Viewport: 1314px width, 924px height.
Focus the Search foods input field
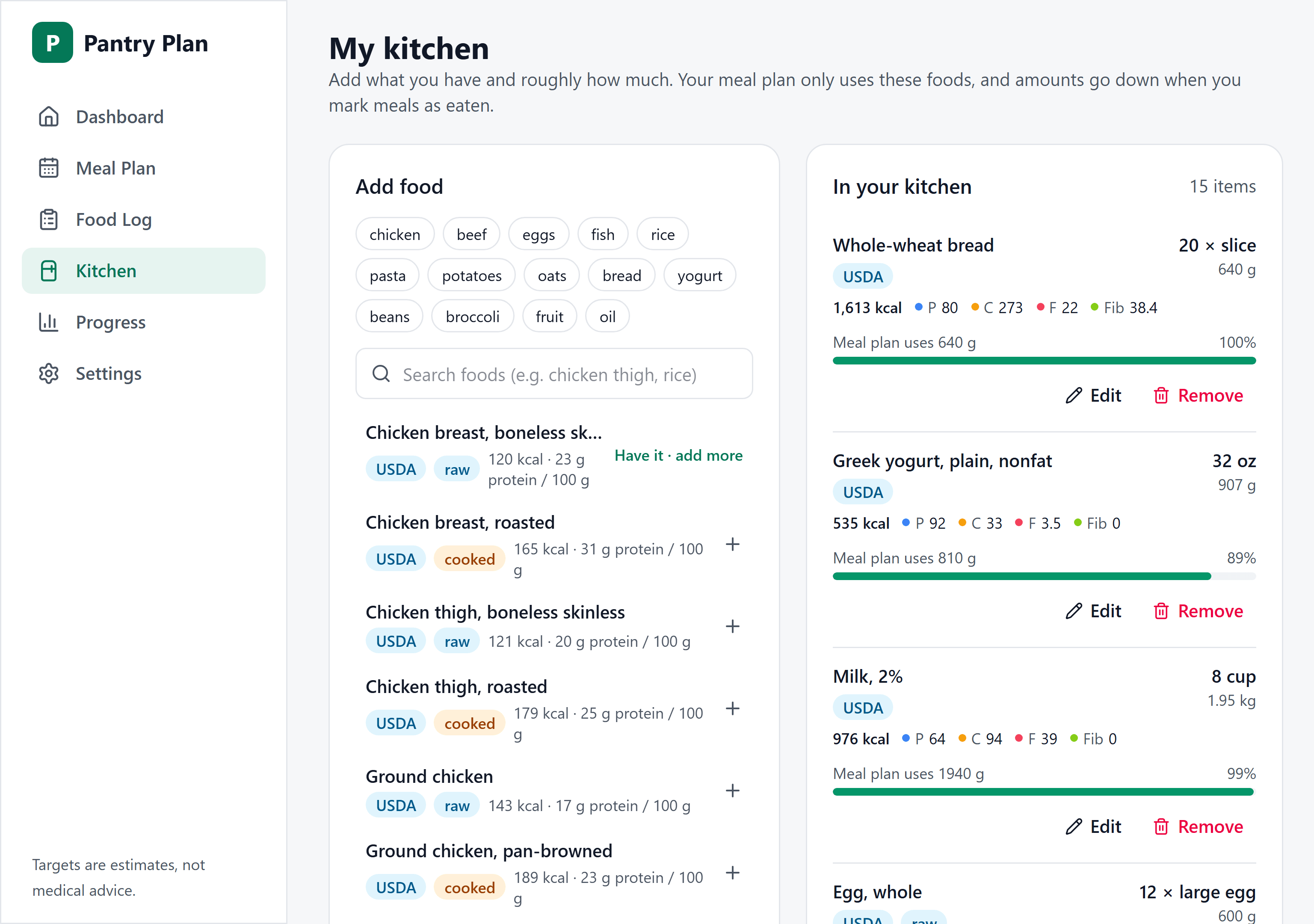(x=554, y=374)
